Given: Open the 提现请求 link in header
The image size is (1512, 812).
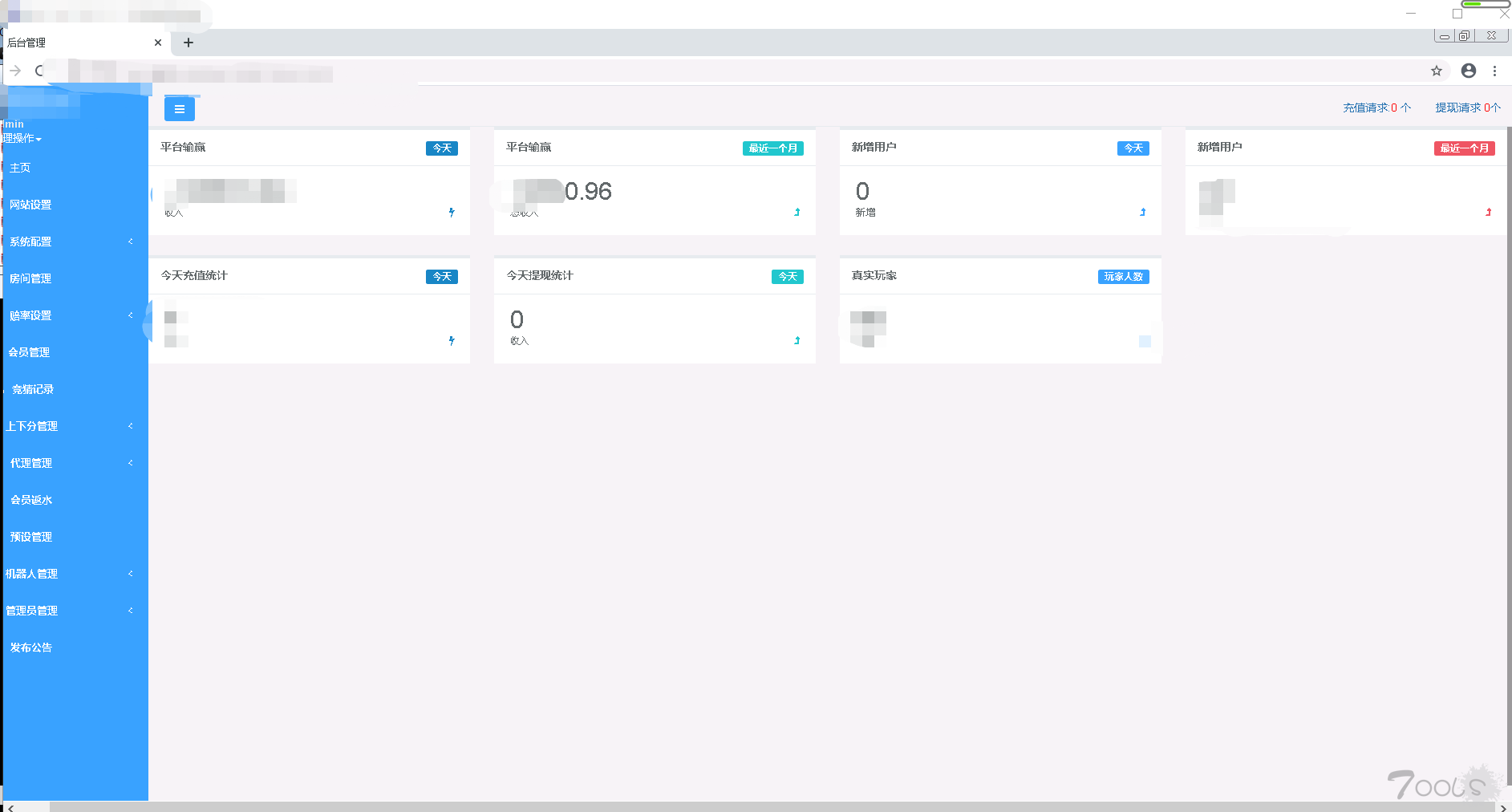Looking at the screenshot, I should click(x=1467, y=108).
